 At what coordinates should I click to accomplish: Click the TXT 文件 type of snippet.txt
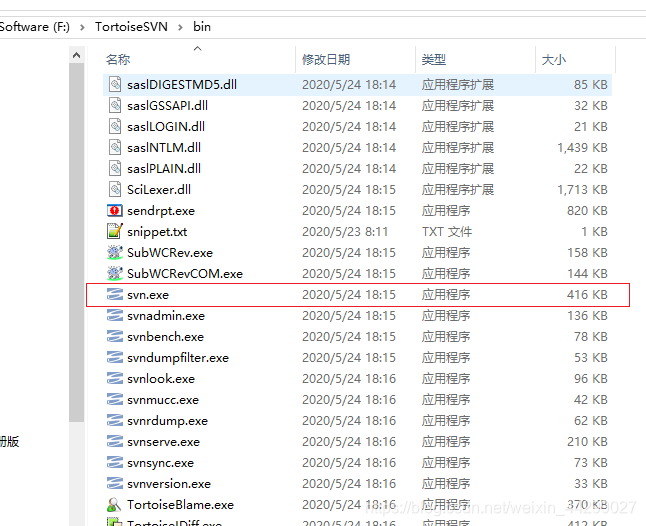pyautogui.click(x=447, y=231)
